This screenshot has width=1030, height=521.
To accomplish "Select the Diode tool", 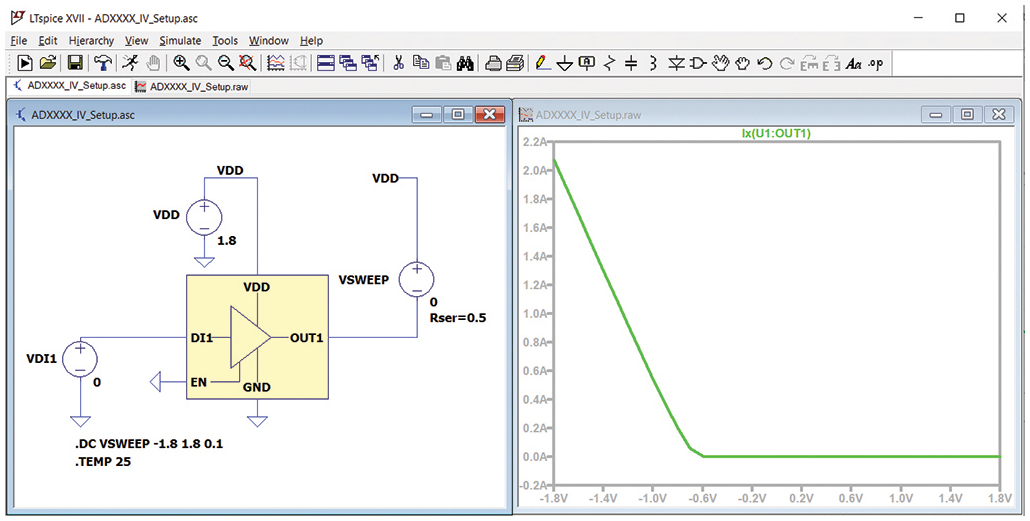I will 676,63.
